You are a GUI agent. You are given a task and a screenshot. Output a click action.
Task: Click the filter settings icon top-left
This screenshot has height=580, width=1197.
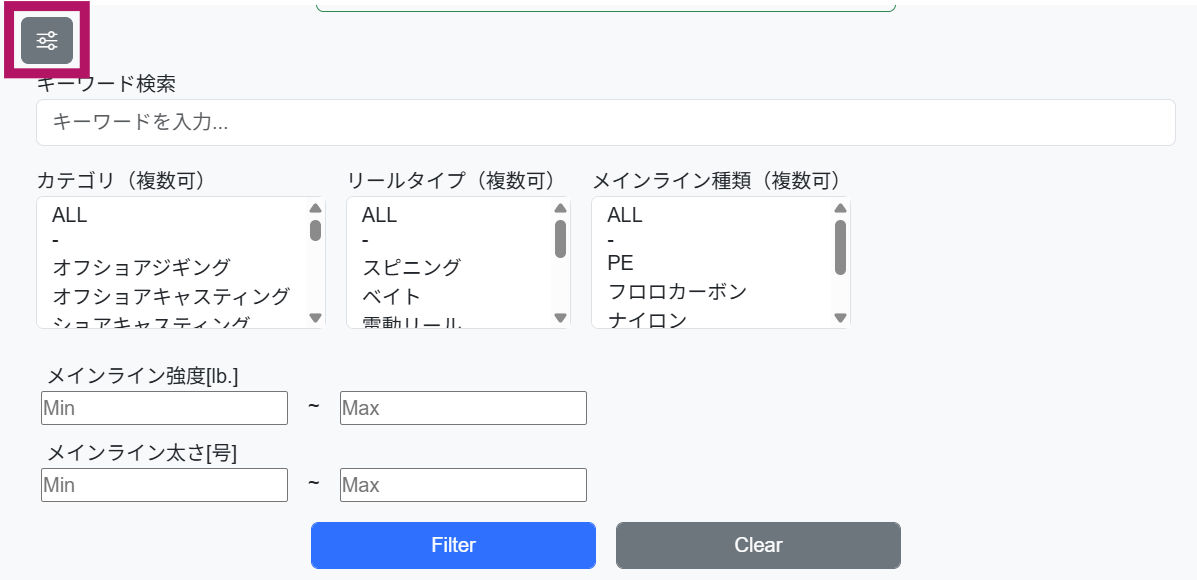click(46, 40)
